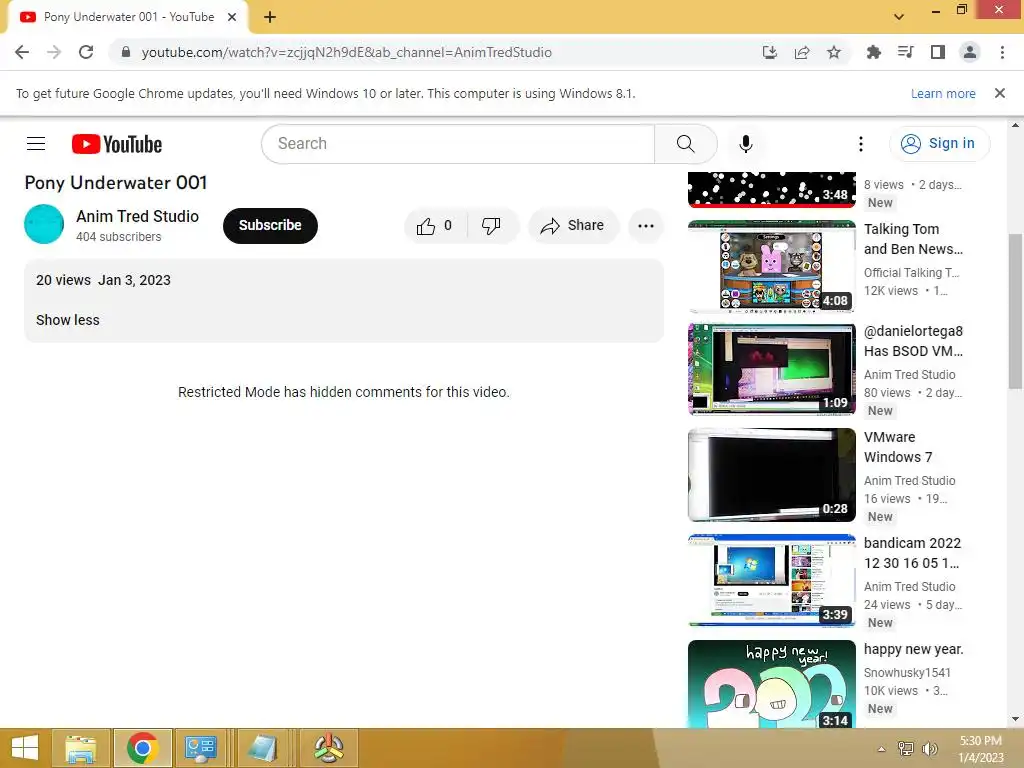Reload the YouTube page

click(x=86, y=52)
